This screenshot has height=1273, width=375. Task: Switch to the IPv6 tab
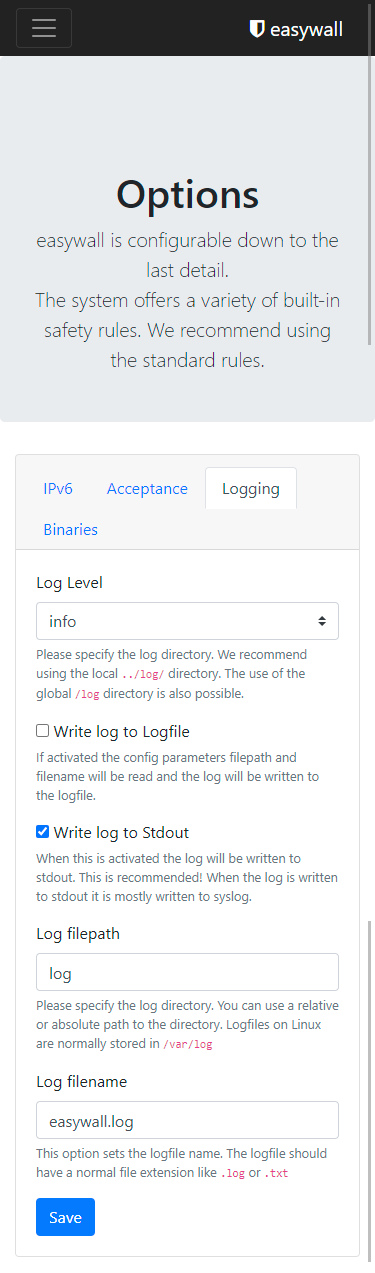pyautogui.click(x=58, y=489)
